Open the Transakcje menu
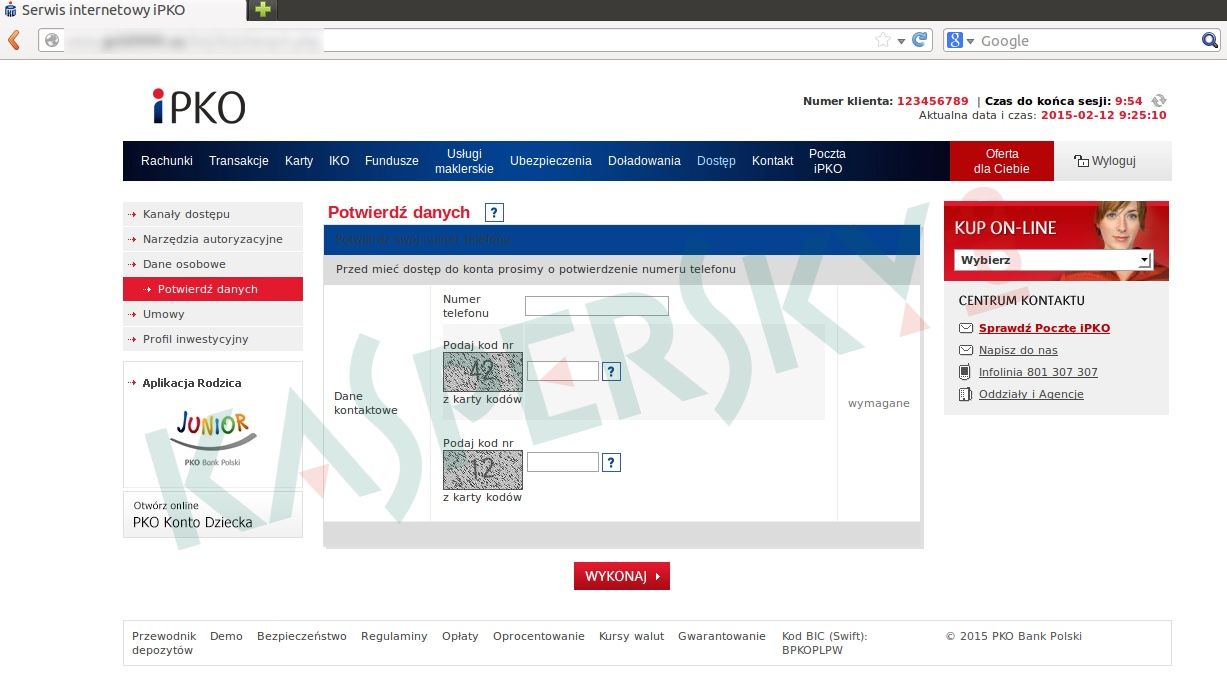Screen dimensions: 1227x681 pyautogui.click(x=239, y=161)
